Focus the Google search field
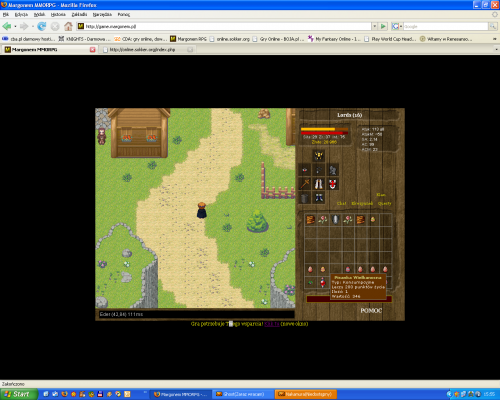Image resolution: width=500 pixels, height=400 pixels. tap(446, 26)
